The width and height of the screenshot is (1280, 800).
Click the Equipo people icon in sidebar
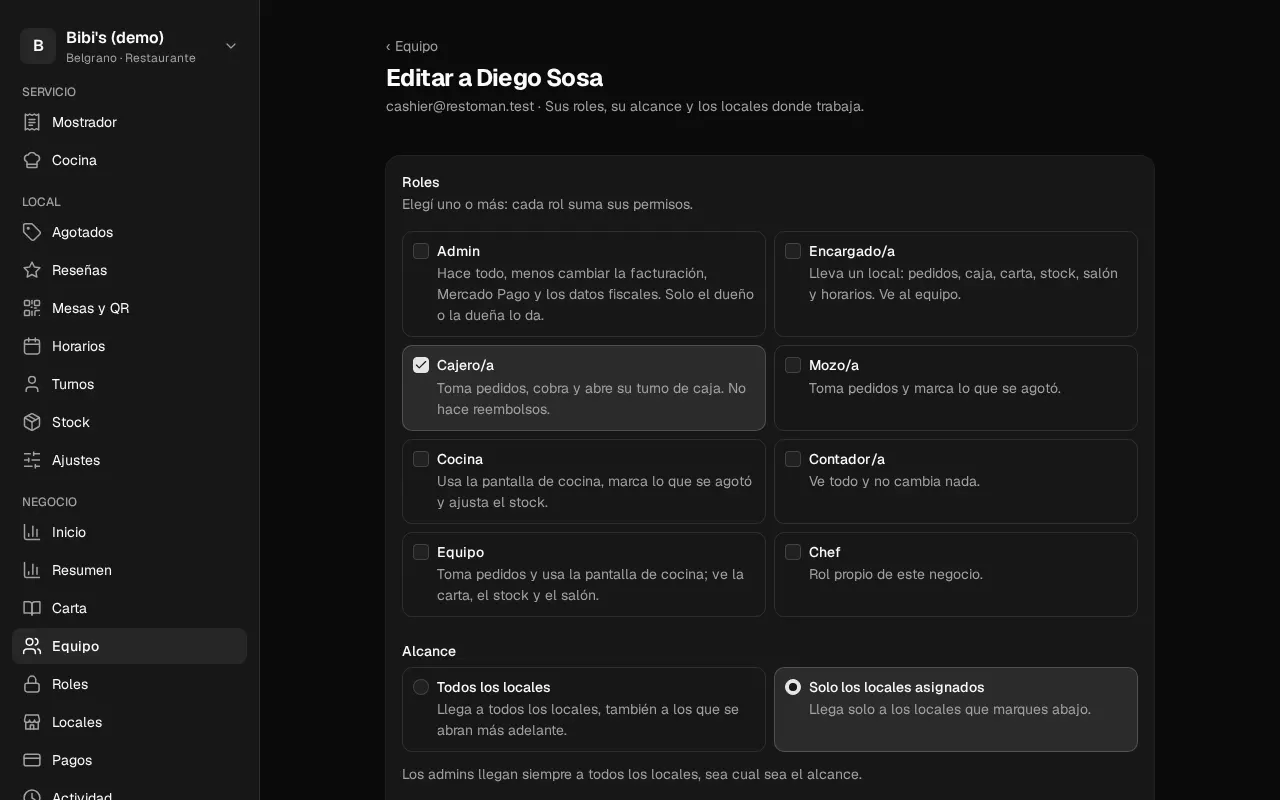(x=32, y=646)
